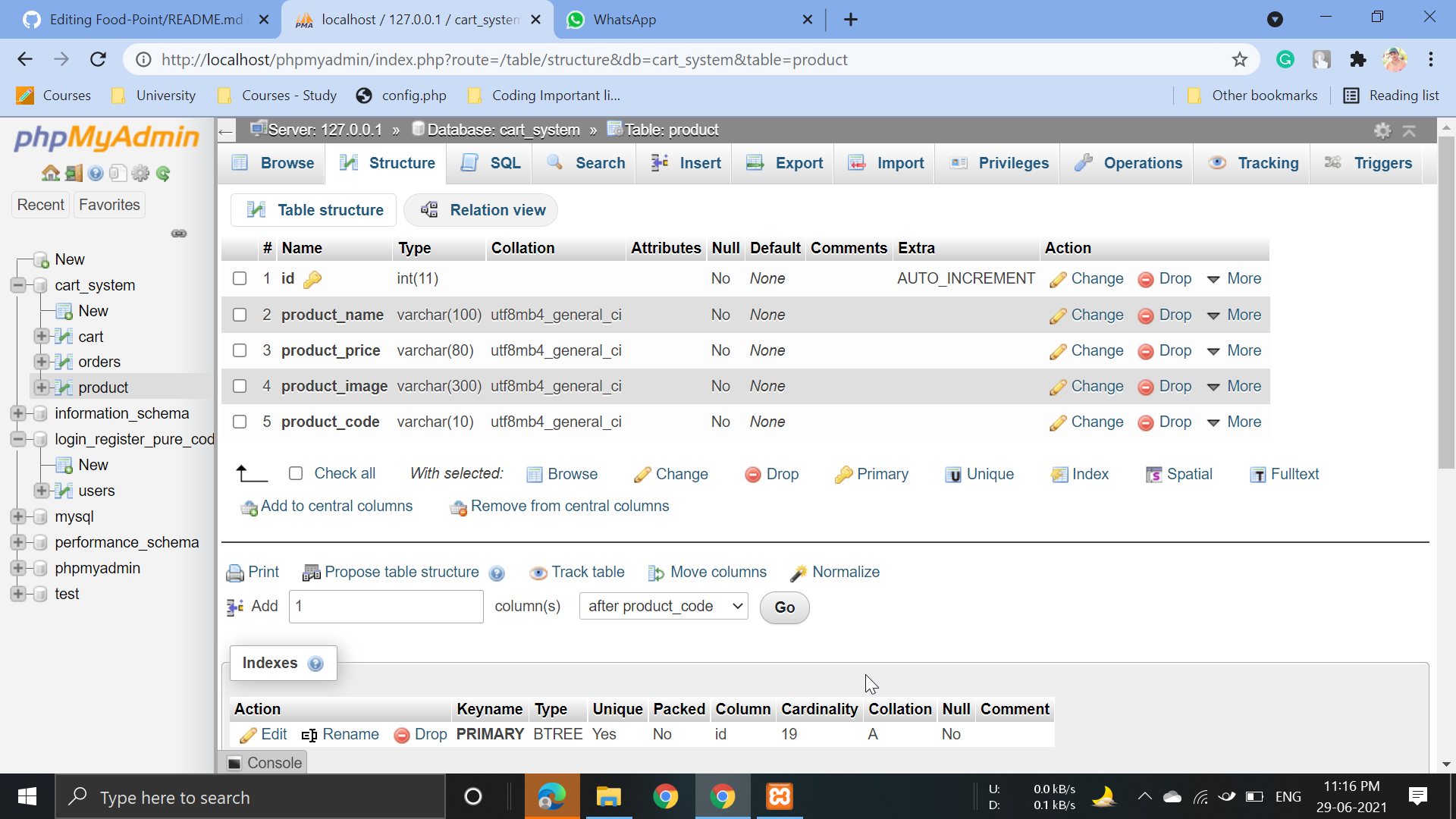Select checkbox for product_price row
The height and width of the screenshot is (819, 1456).
click(240, 350)
